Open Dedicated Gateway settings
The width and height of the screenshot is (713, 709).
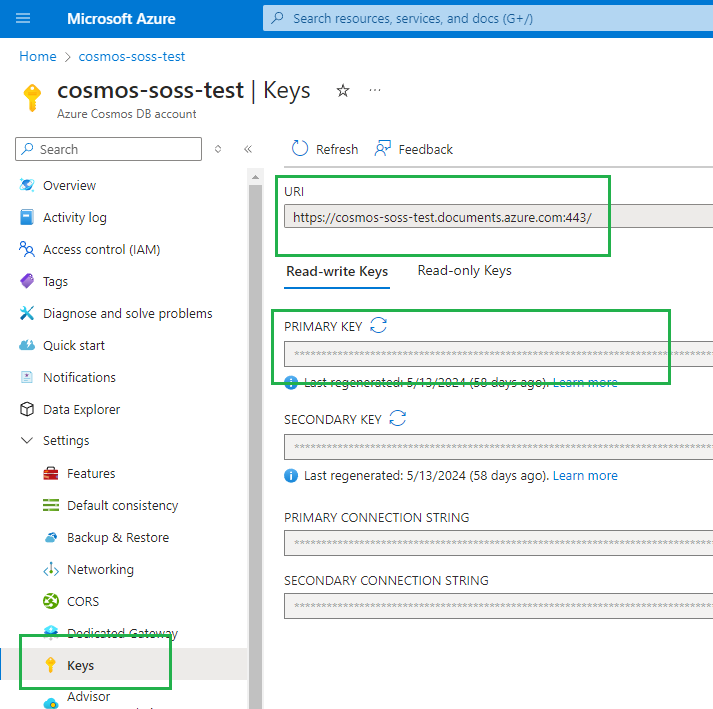(x=122, y=633)
